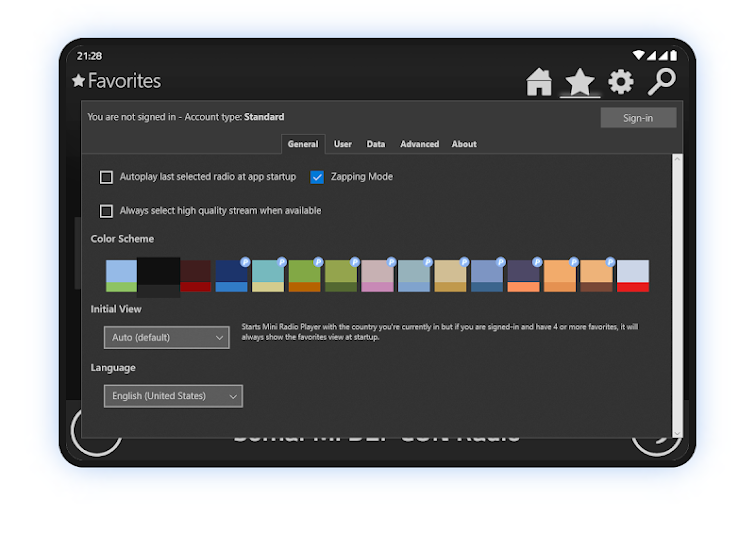Go to the Home view icon

pyautogui.click(x=539, y=82)
